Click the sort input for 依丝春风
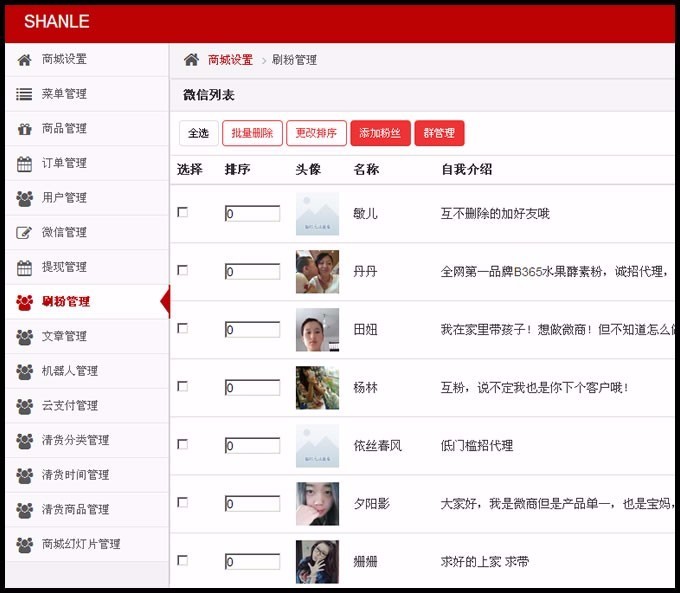Viewport: 680px width, 593px height. coord(252,446)
